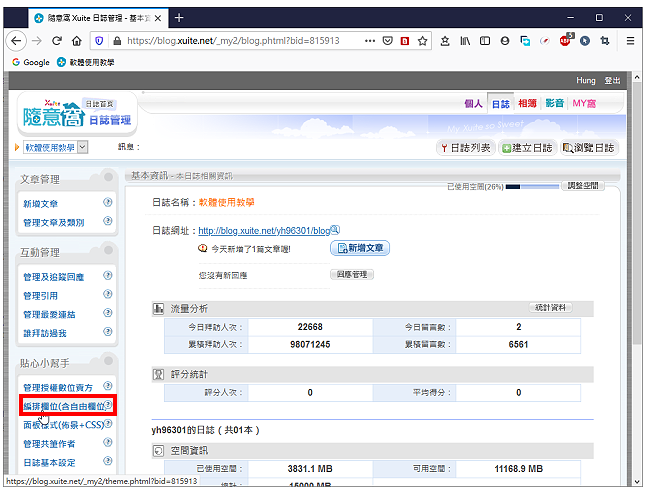Switch to the 影音 tab
Screen dimensions: 652x495
pyautogui.click(x=555, y=103)
